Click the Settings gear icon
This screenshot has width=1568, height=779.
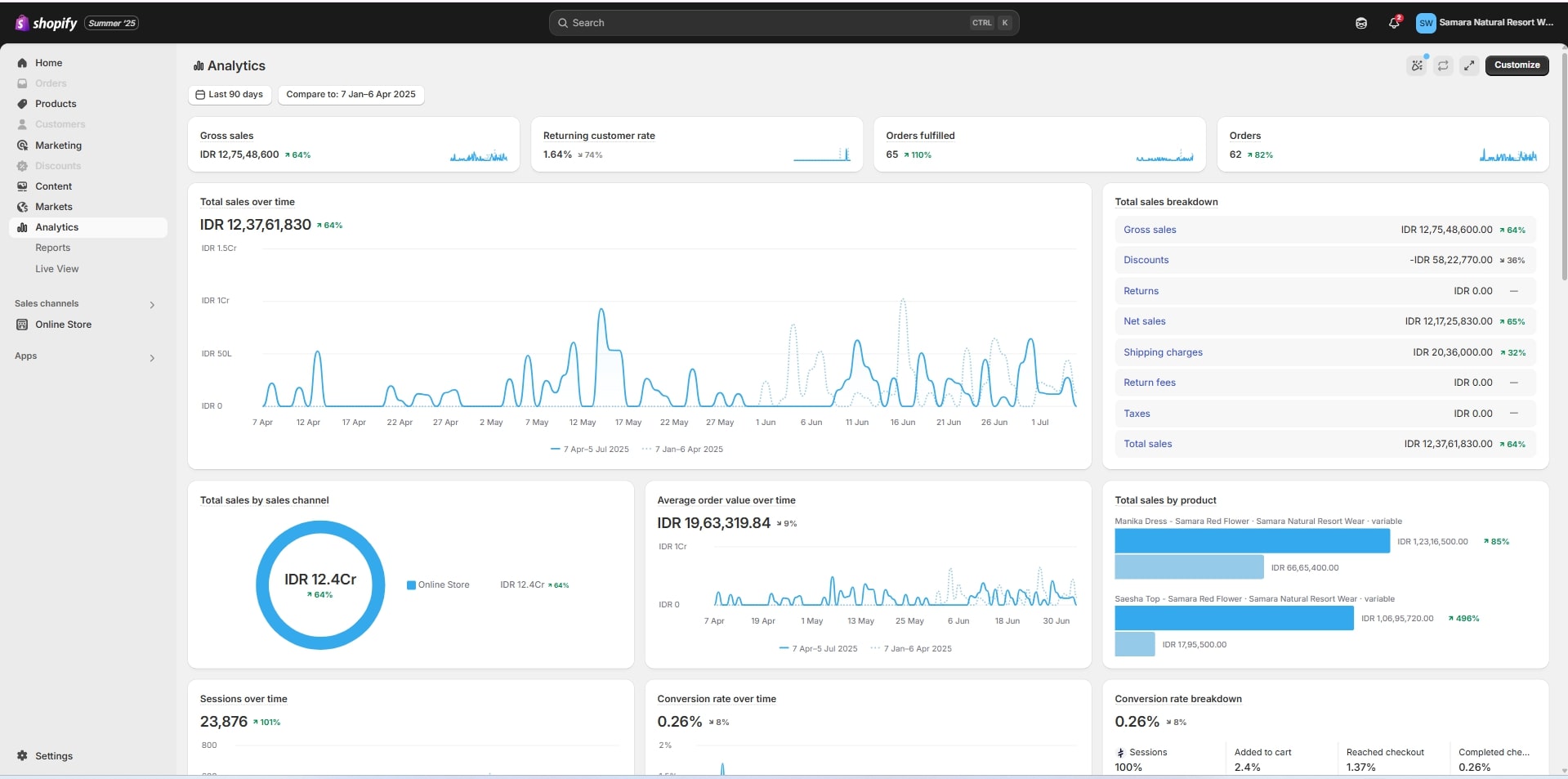(x=22, y=756)
